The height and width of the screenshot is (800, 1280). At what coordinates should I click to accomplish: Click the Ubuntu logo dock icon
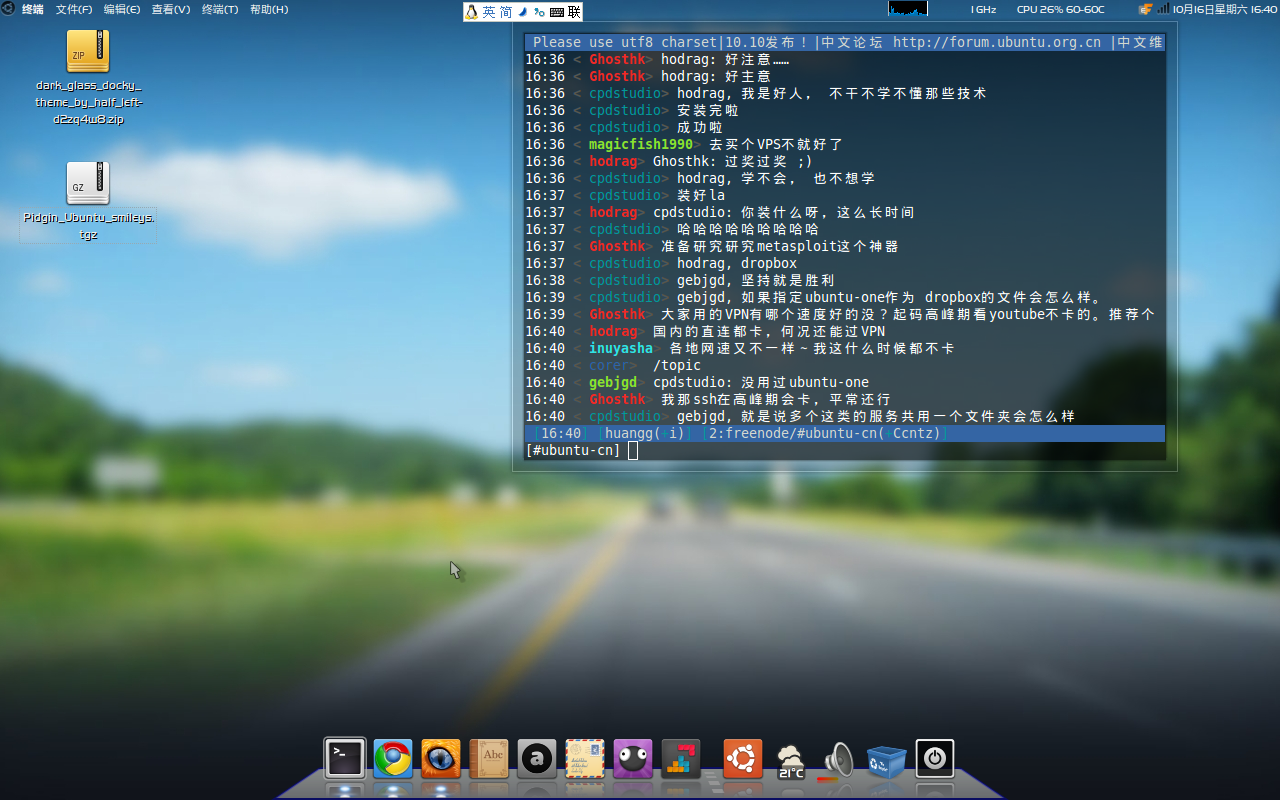pos(743,759)
